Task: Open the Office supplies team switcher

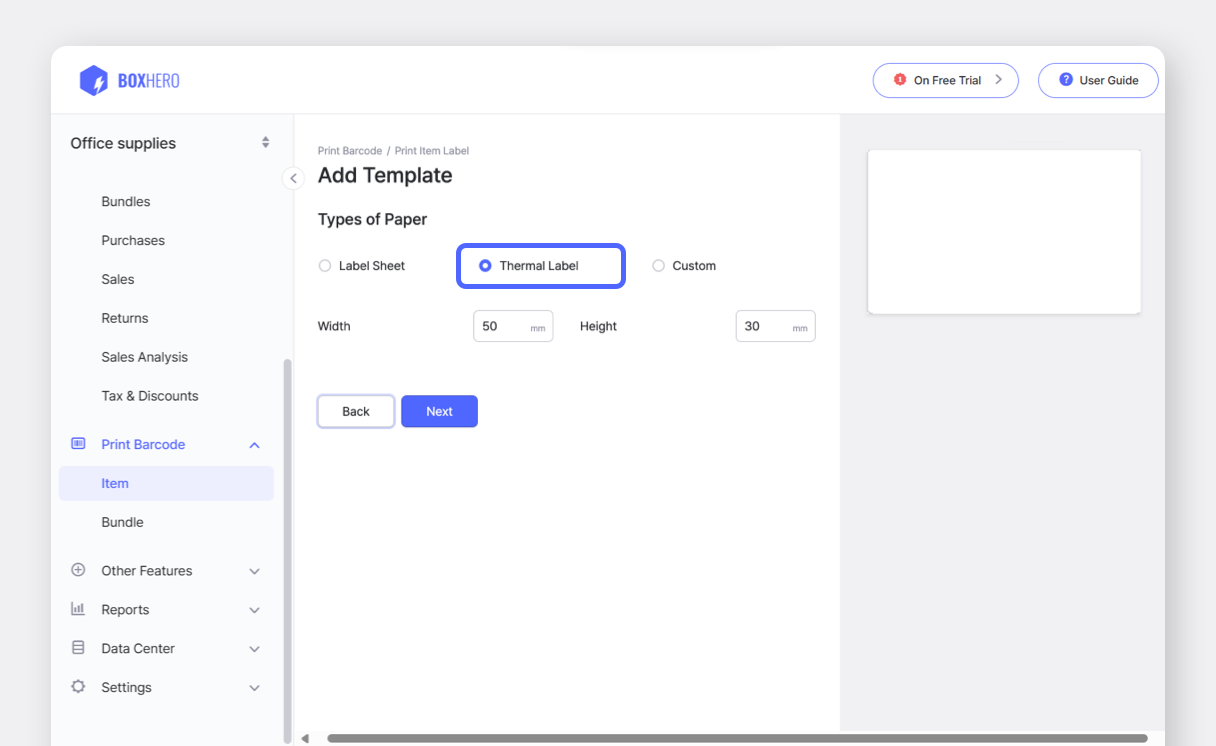Action: click(x=265, y=143)
